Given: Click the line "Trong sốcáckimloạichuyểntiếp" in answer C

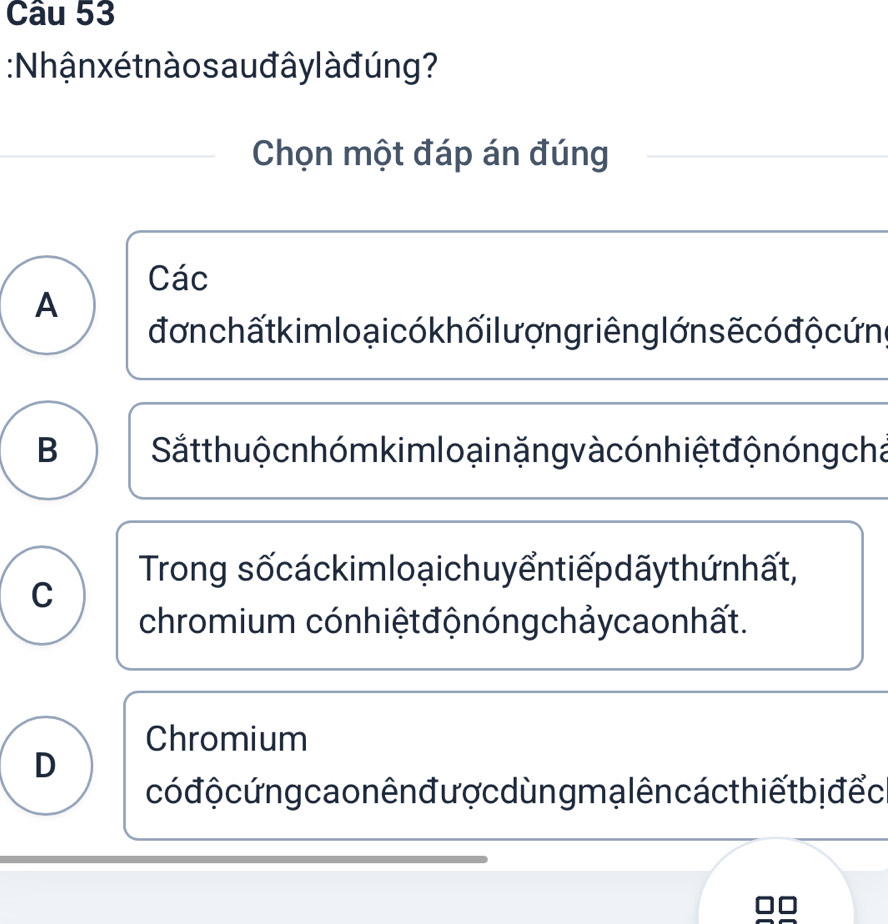Looking at the screenshot, I should (x=468, y=569).
